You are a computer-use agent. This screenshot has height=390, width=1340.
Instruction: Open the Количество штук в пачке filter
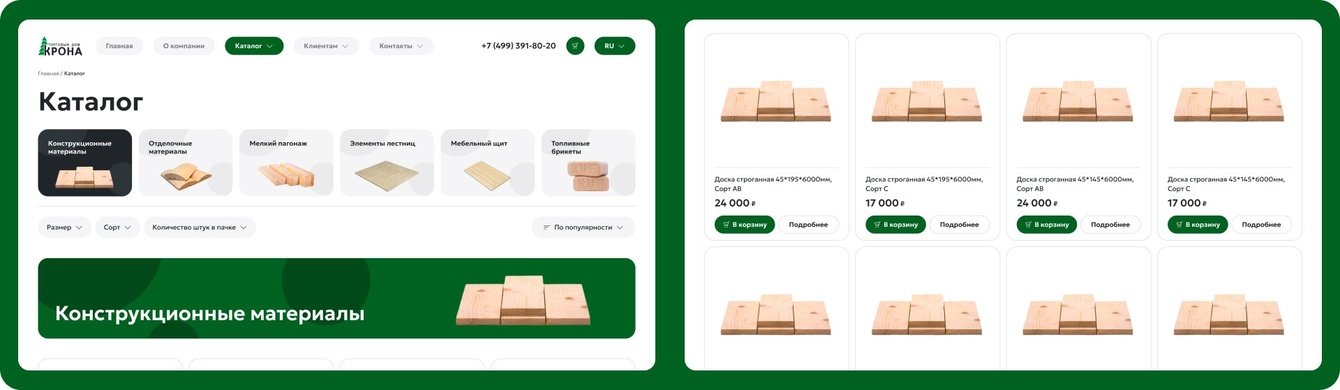point(200,228)
